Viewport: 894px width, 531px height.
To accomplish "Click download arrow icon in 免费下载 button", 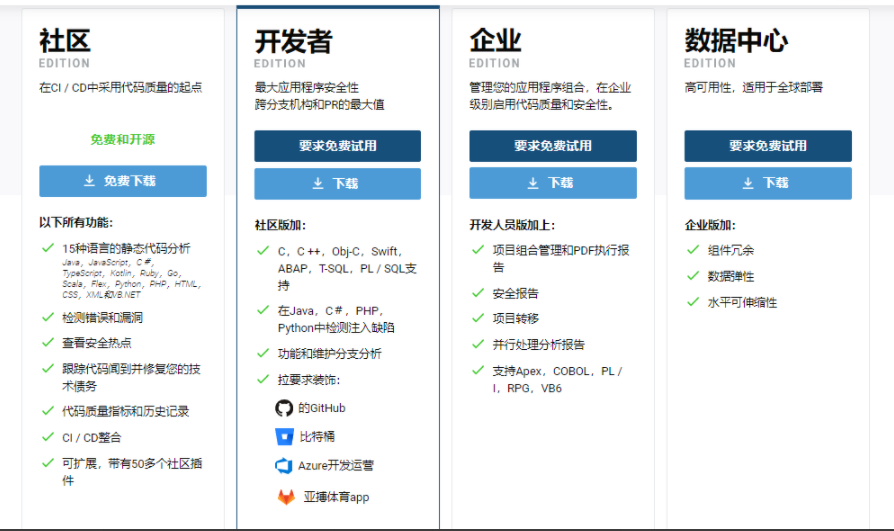I will pyautogui.click(x=90, y=181).
